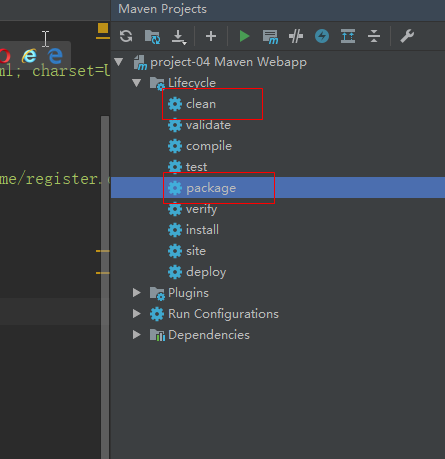
Task: Select the site lifecycle goal
Action: coord(196,251)
